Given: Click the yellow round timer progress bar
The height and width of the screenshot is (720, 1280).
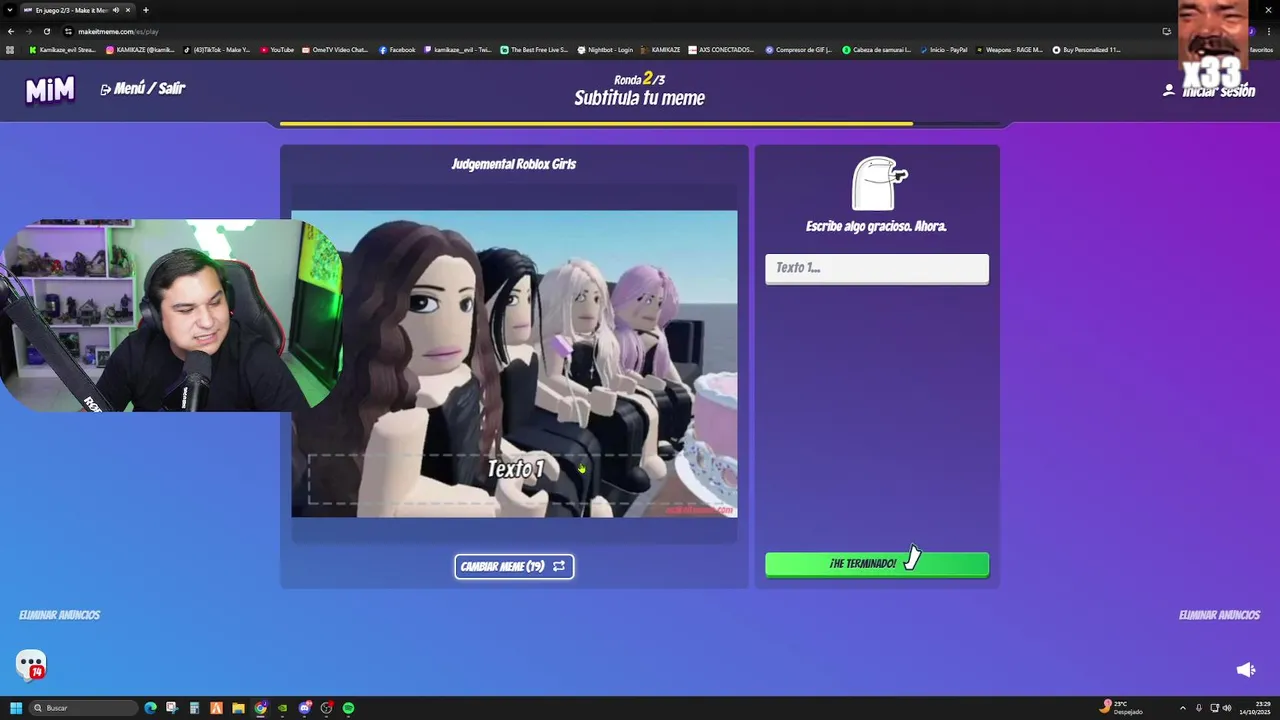Looking at the screenshot, I should (x=596, y=124).
